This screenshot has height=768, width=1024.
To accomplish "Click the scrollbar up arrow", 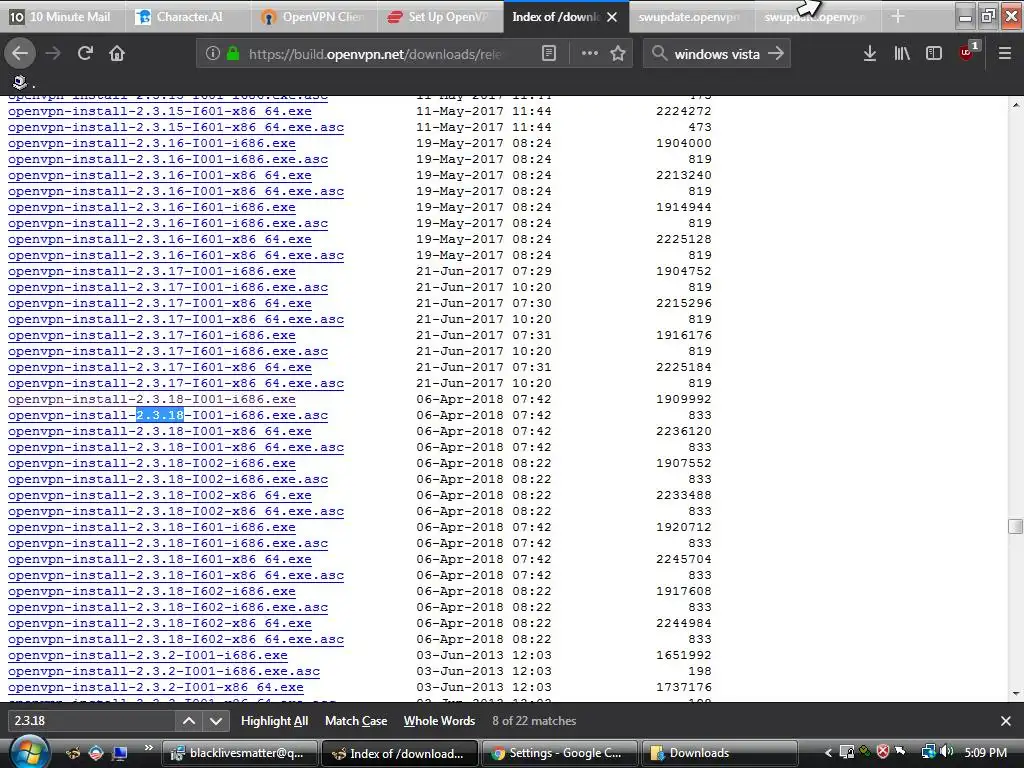I will pos(1015,104).
